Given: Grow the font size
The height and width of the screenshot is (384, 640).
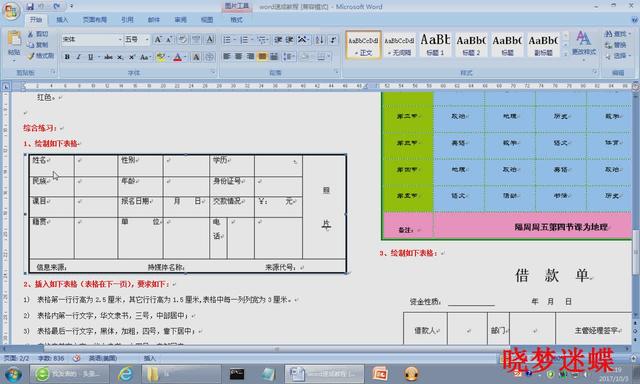Looking at the screenshot, I should coord(158,40).
